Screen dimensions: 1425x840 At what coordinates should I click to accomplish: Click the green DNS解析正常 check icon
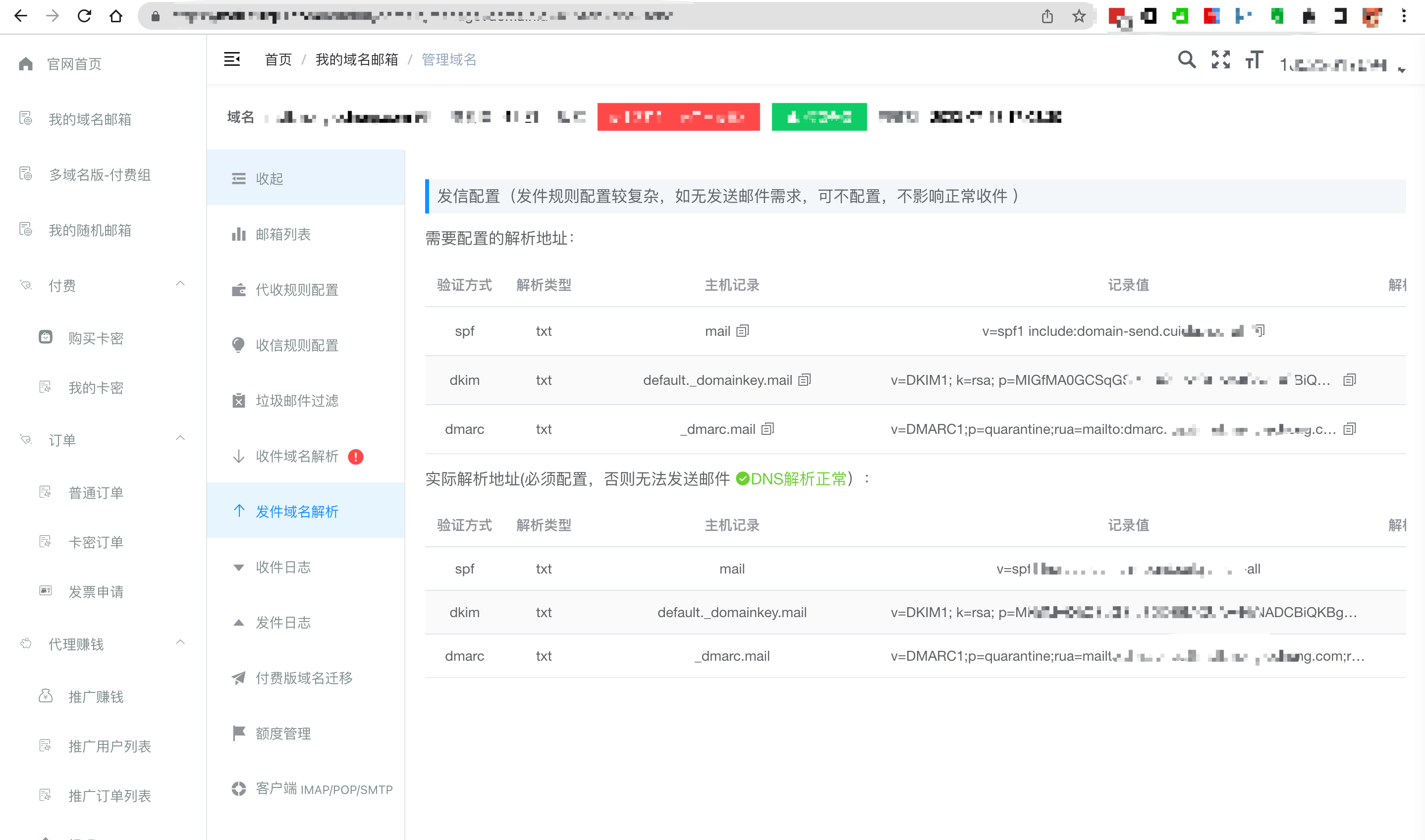[x=742, y=479]
